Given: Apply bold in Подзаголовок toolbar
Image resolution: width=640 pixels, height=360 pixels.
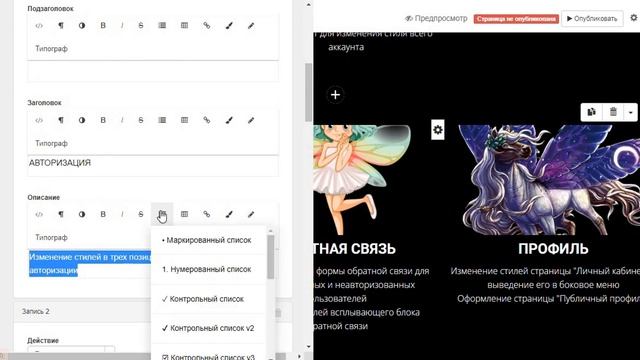Looking at the screenshot, I should point(103,26).
